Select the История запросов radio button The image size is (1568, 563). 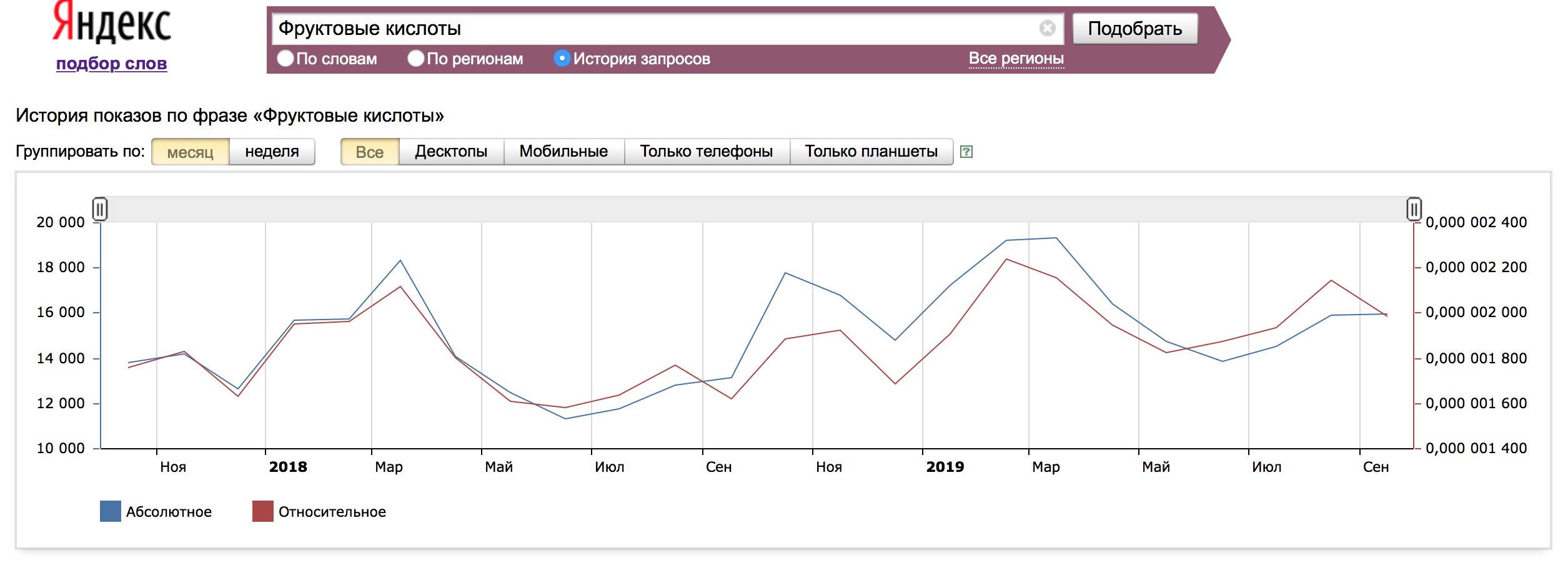562,59
